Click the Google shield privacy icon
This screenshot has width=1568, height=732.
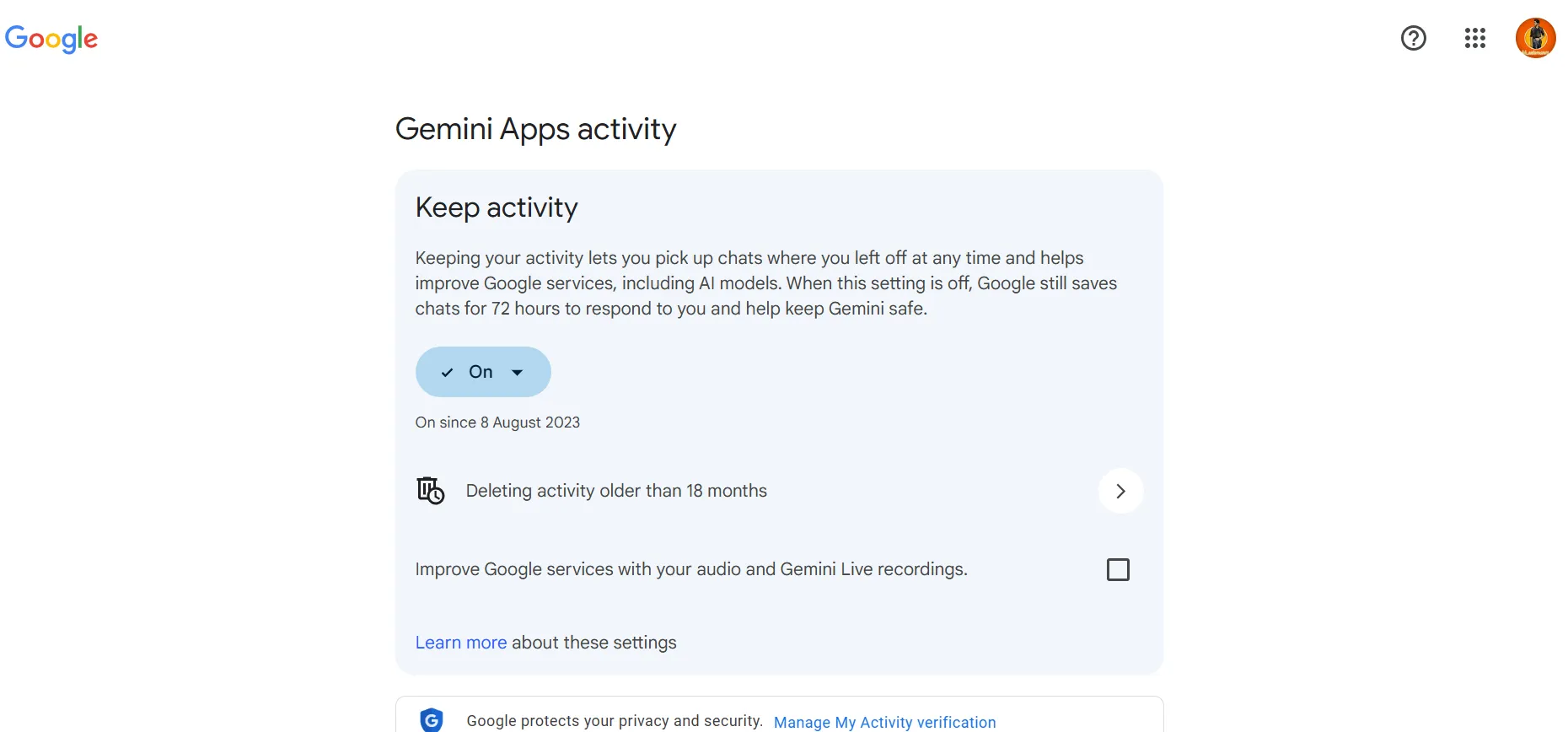click(432, 719)
